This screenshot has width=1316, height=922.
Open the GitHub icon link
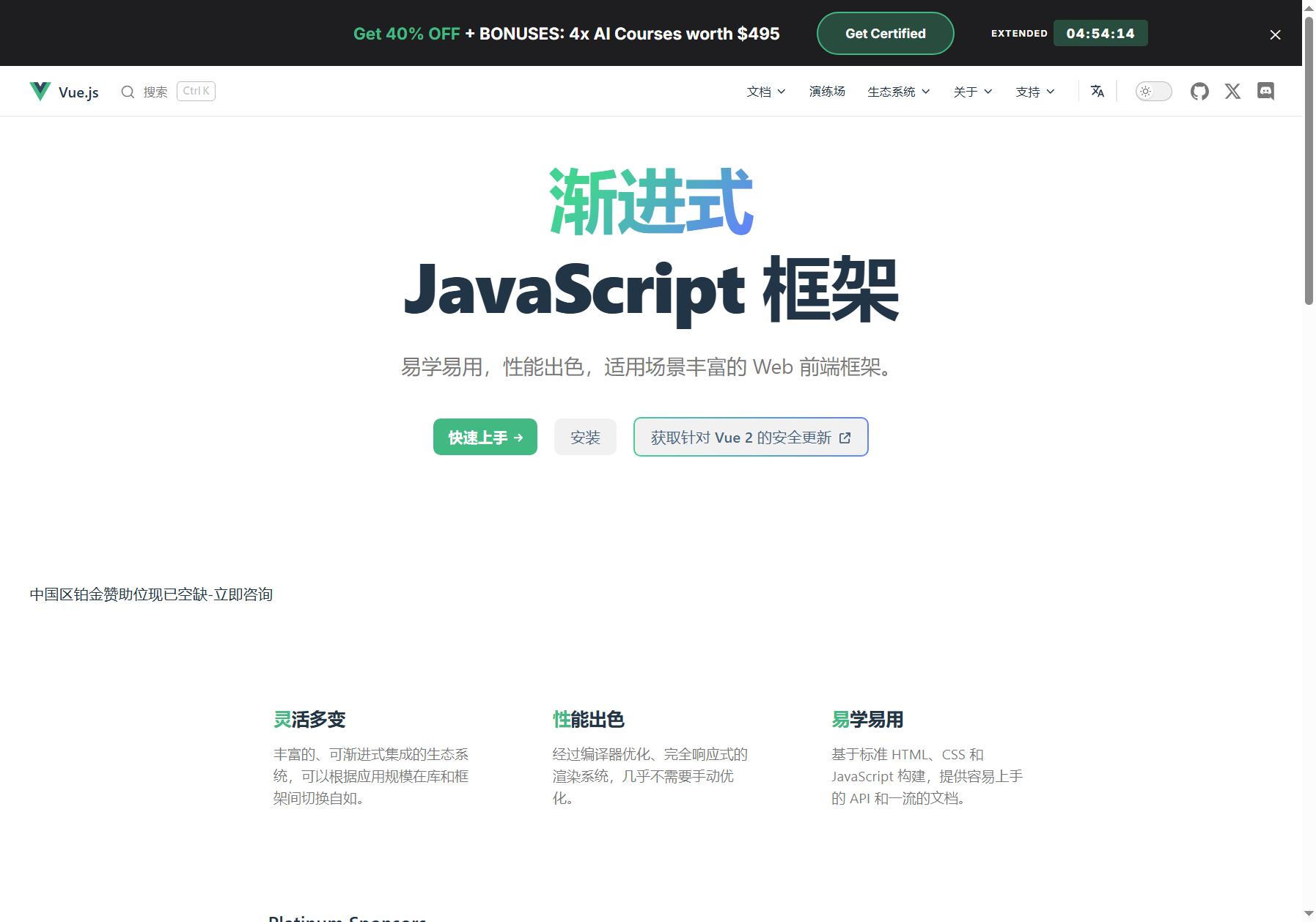(x=1199, y=92)
